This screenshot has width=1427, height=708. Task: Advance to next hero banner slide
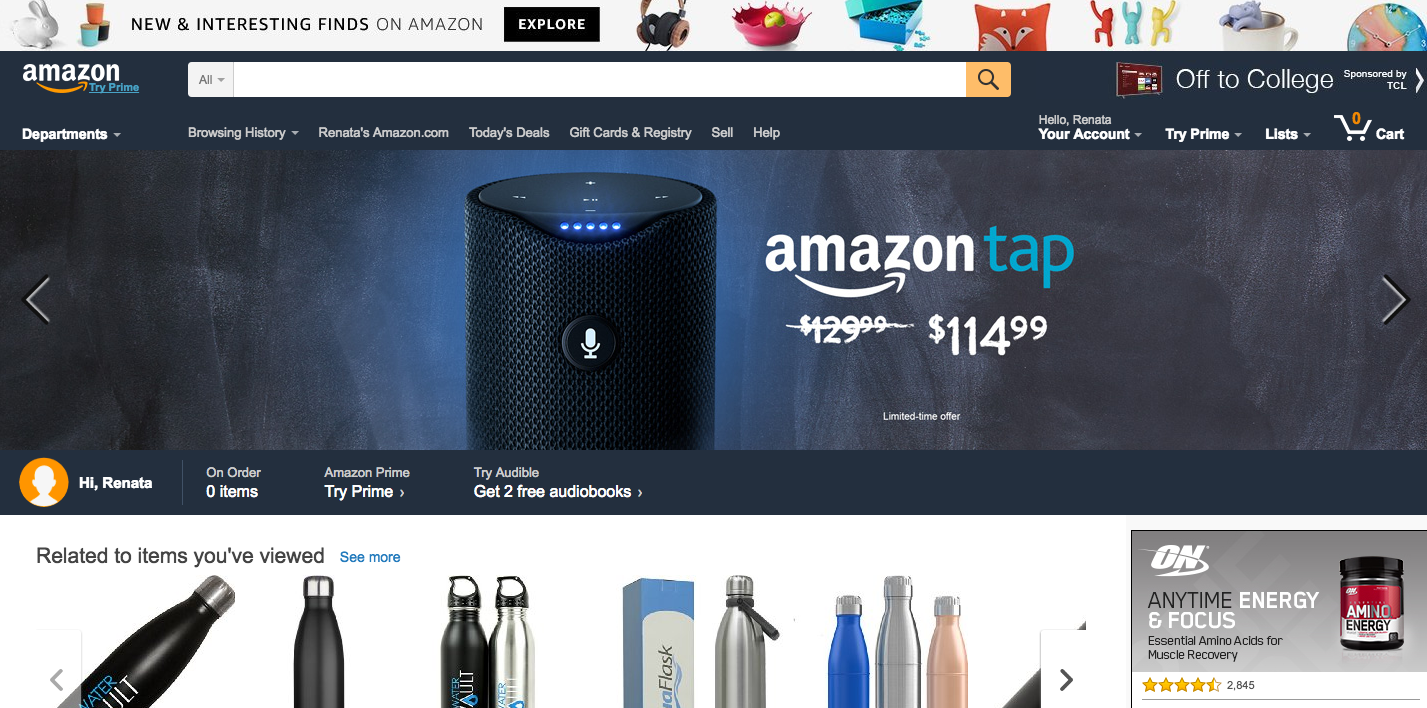point(1394,299)
